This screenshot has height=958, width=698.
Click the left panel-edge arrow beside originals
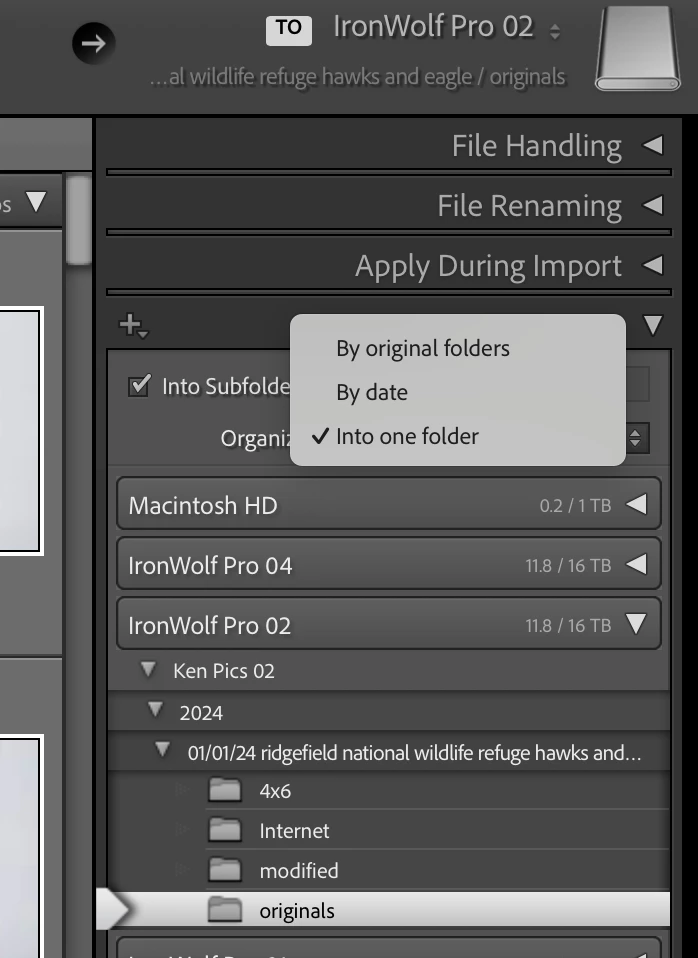point(113,910)
